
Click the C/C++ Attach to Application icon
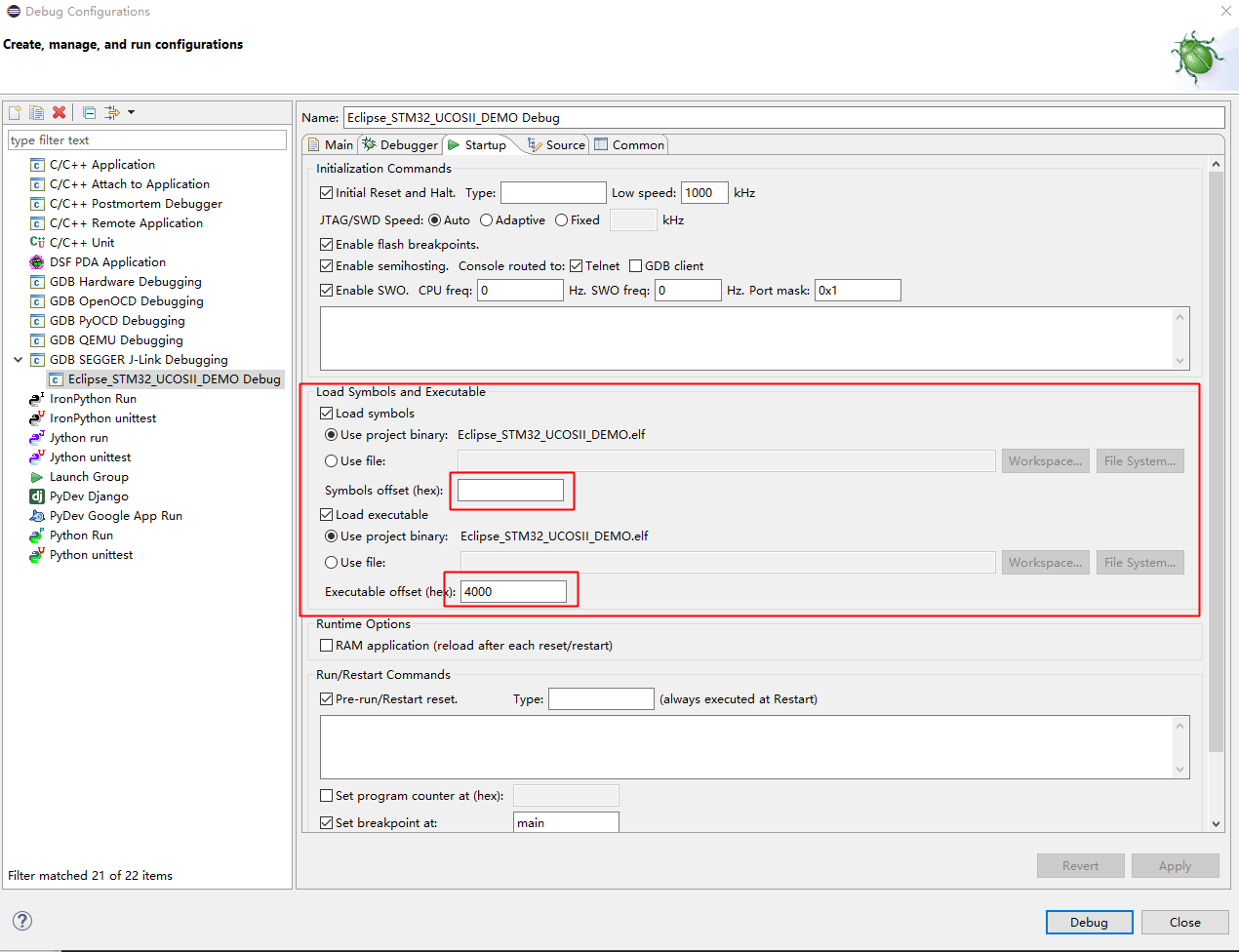click(x=37, y=184)
